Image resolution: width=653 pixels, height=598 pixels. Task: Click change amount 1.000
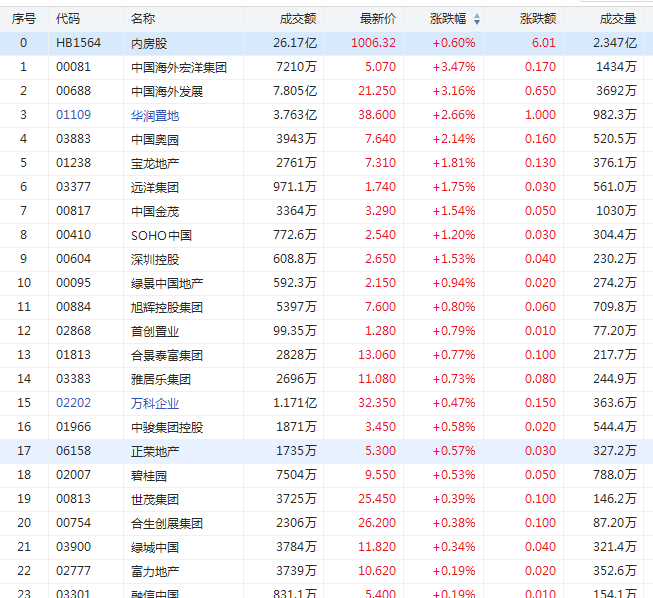point(540,115)
